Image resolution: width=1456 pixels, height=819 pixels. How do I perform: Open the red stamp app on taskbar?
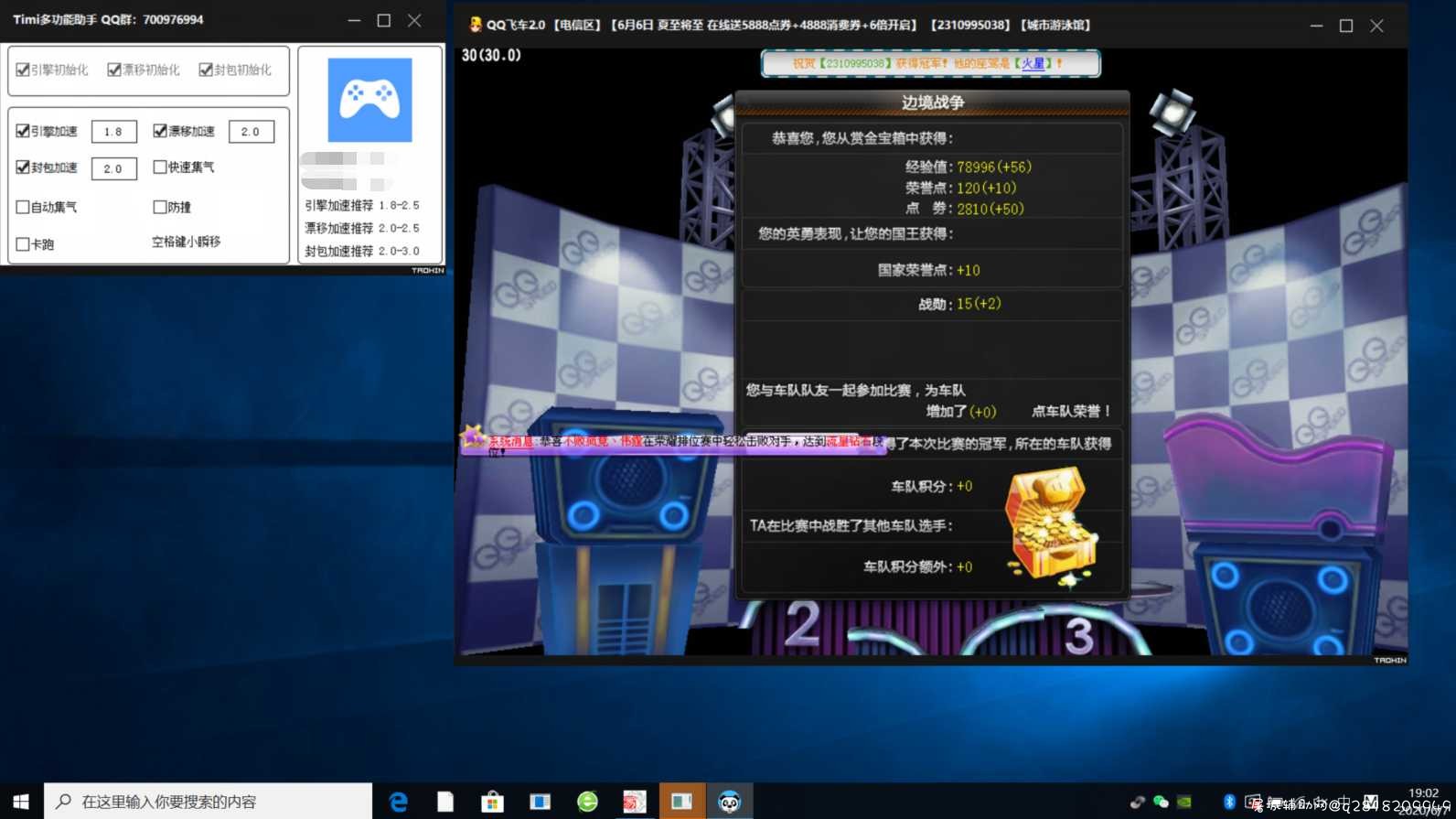tap(635, 802)
